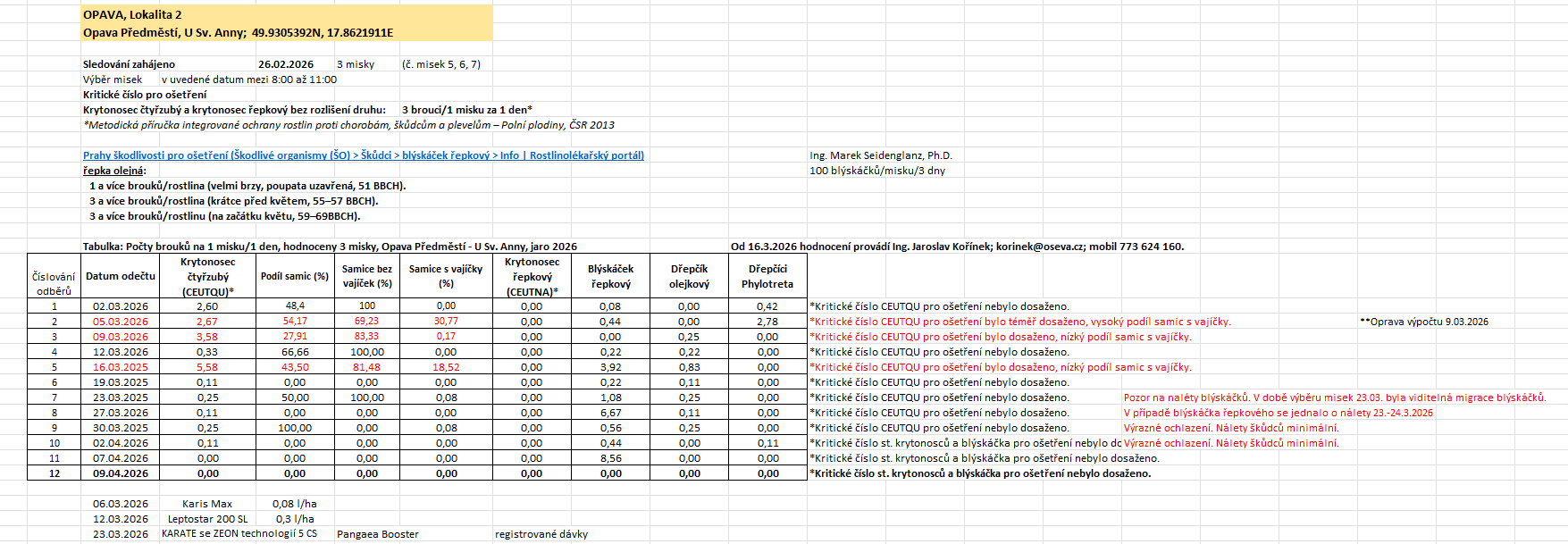Click the Leptostar 200 SL cell
The width and height of the screenshot is (1568, 544).
point(207,519)
